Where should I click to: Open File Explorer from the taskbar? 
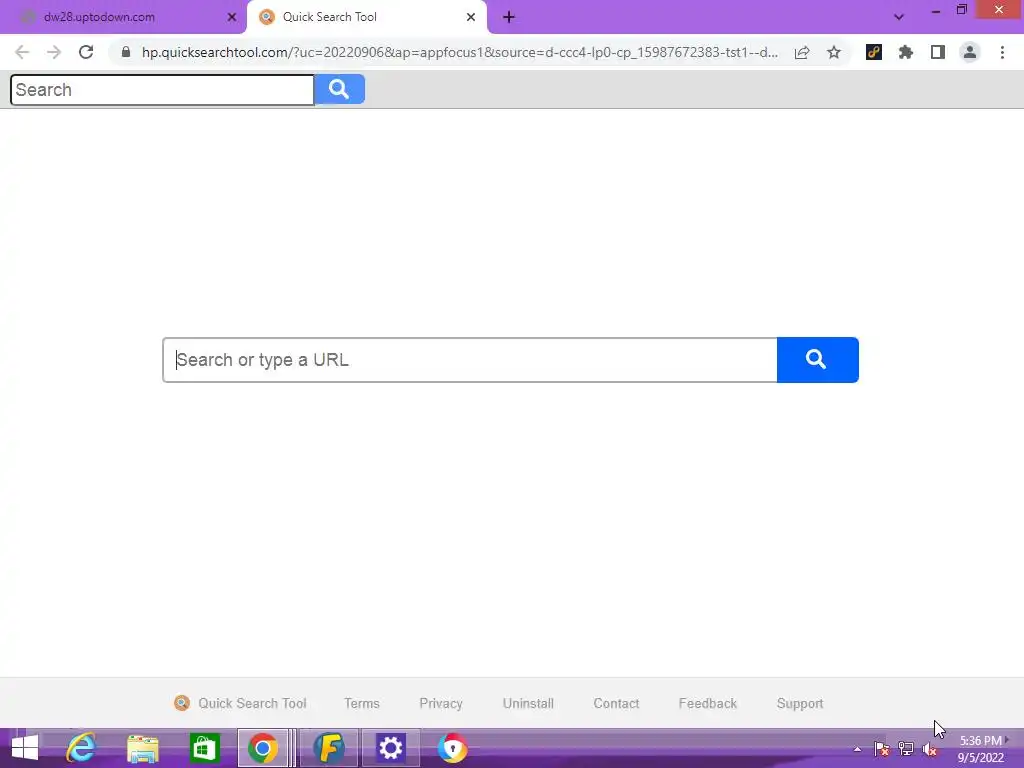tap(142, 748)
